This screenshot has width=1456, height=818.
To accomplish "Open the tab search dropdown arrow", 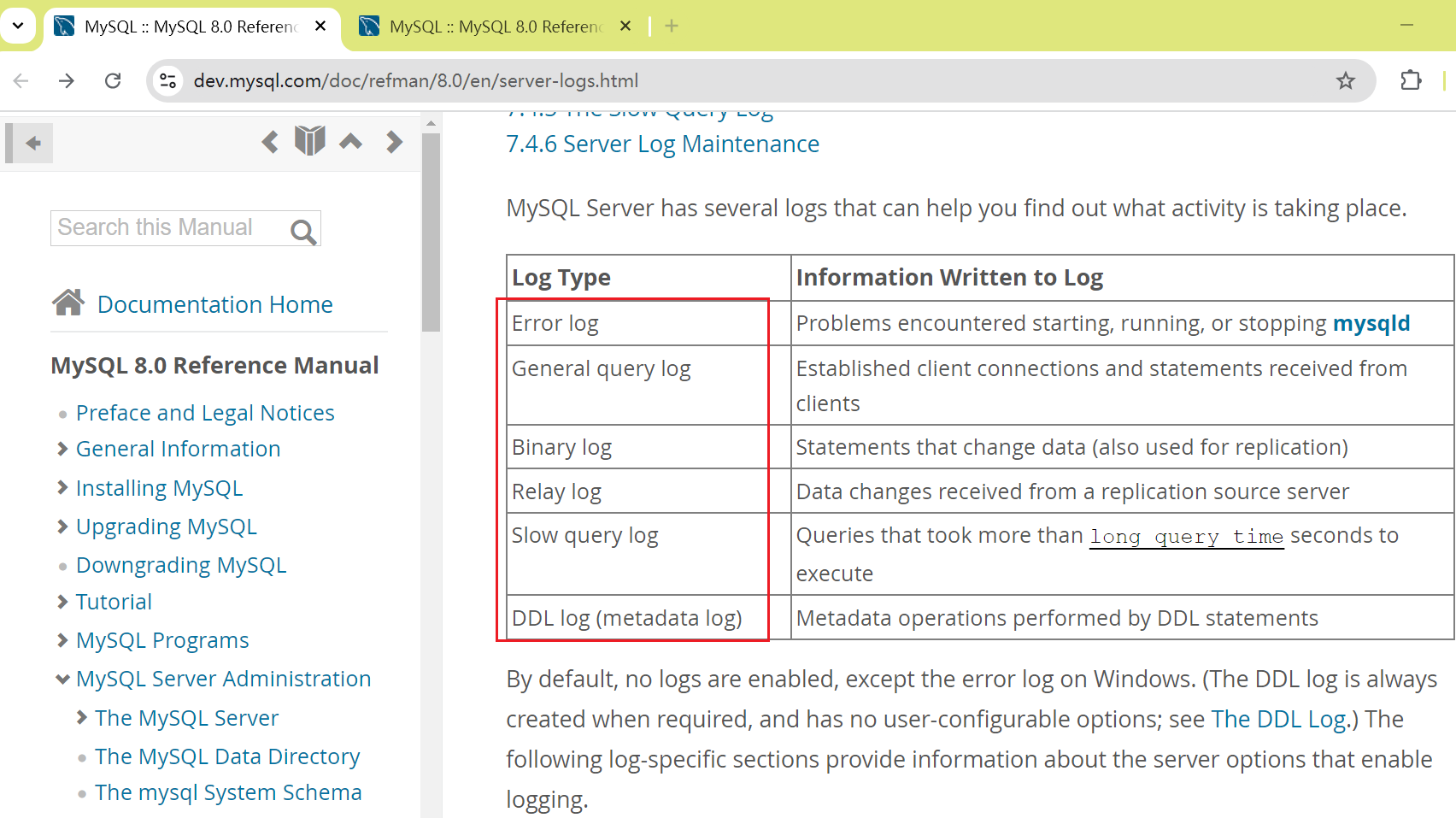I will pos(17,26).
